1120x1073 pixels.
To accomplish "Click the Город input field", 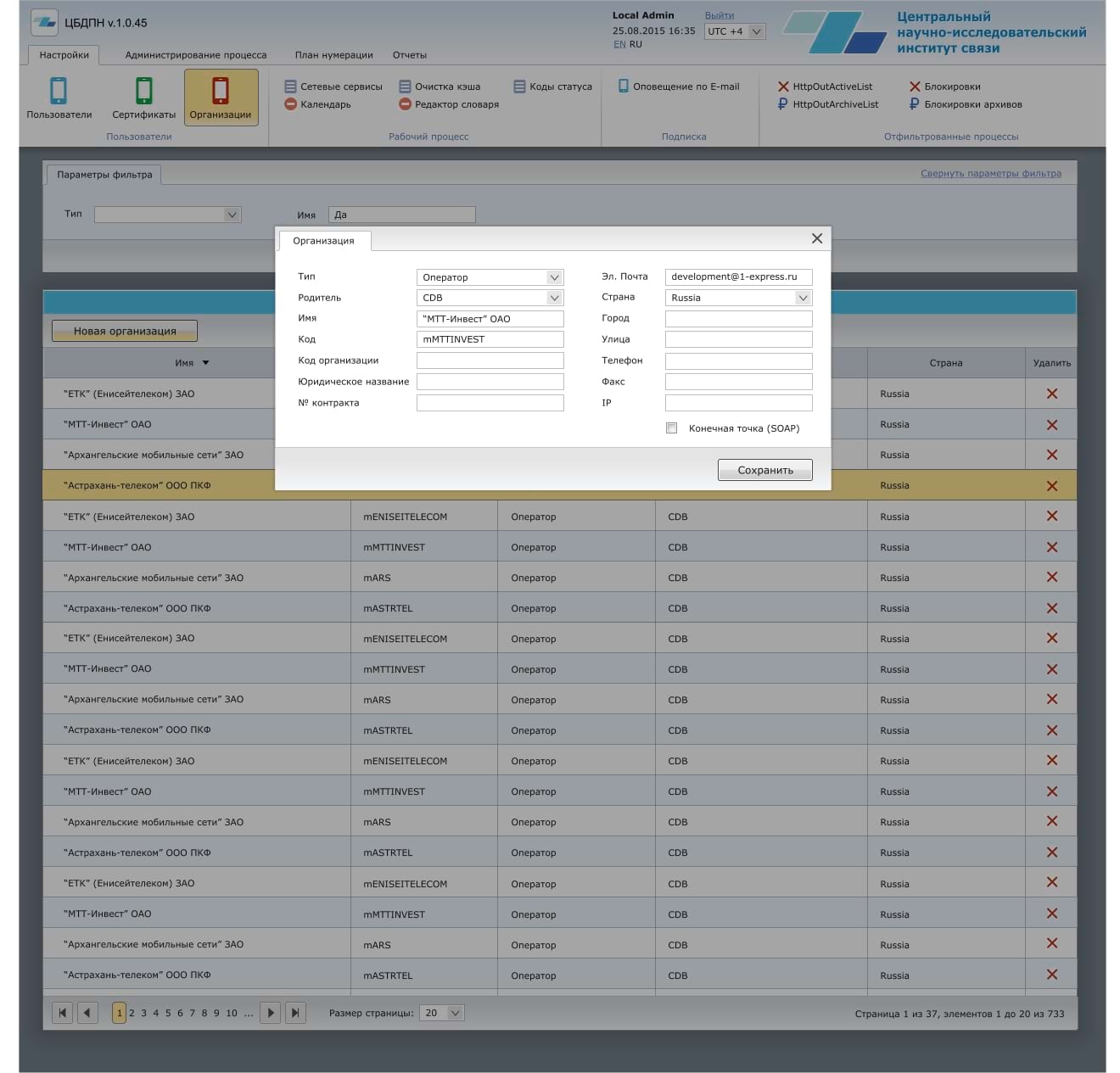I will 738,319.
